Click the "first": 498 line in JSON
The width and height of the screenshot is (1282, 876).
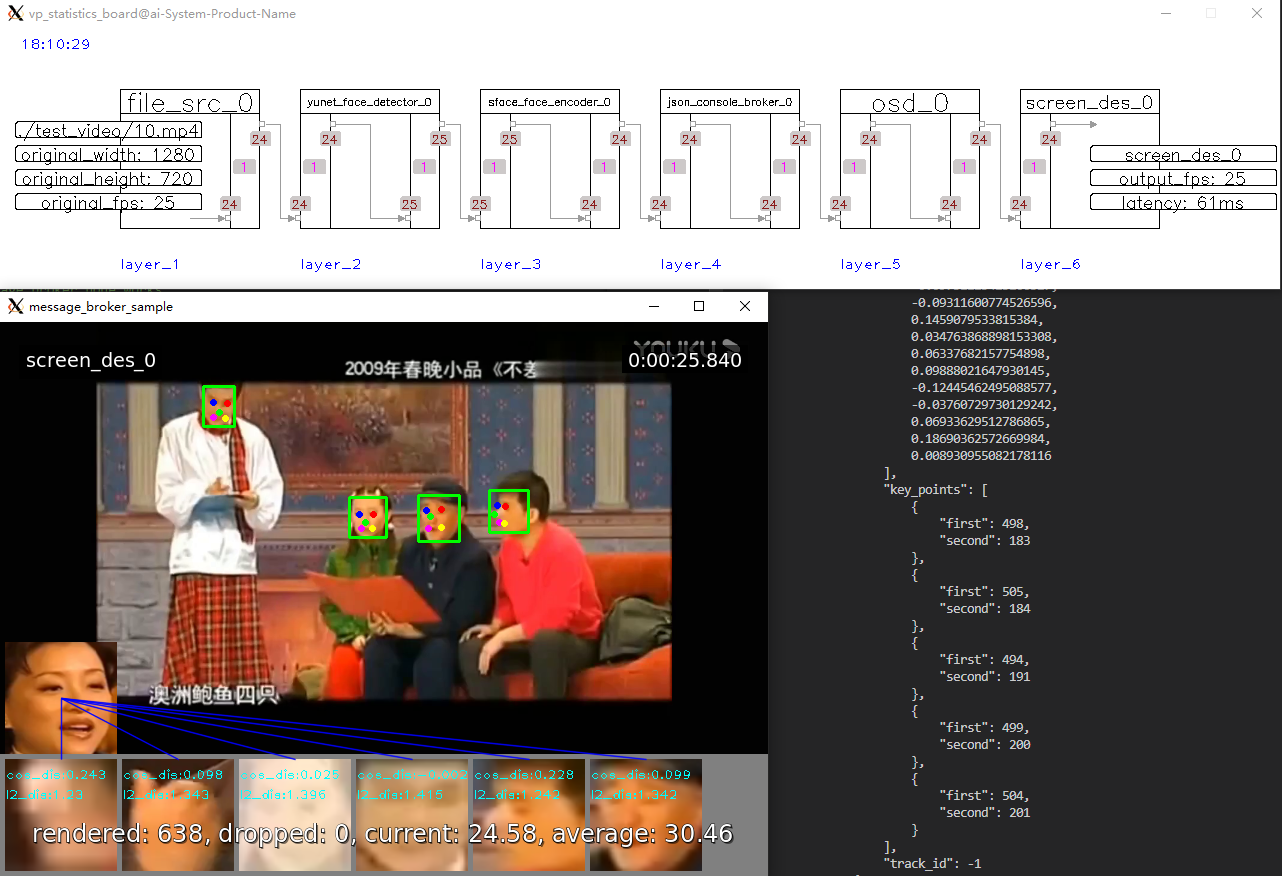984,523
